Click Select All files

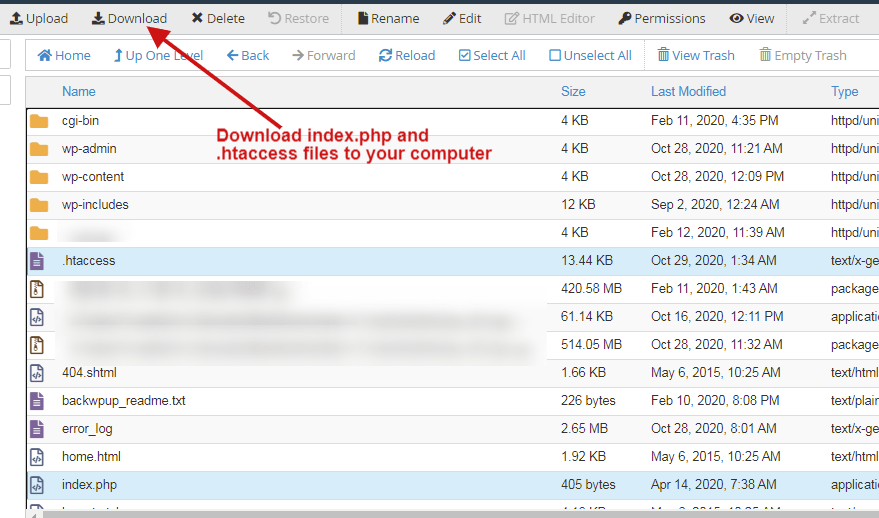coord(492,56)
